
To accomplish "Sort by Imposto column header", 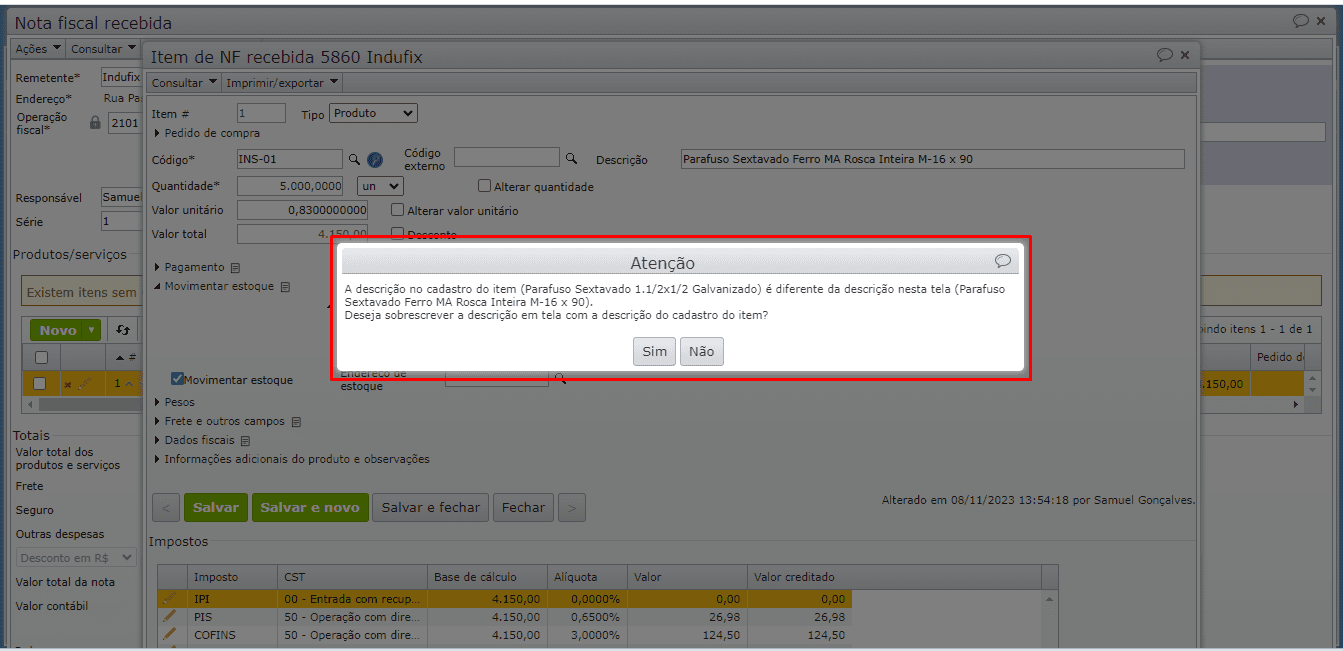I will point(231,577).
